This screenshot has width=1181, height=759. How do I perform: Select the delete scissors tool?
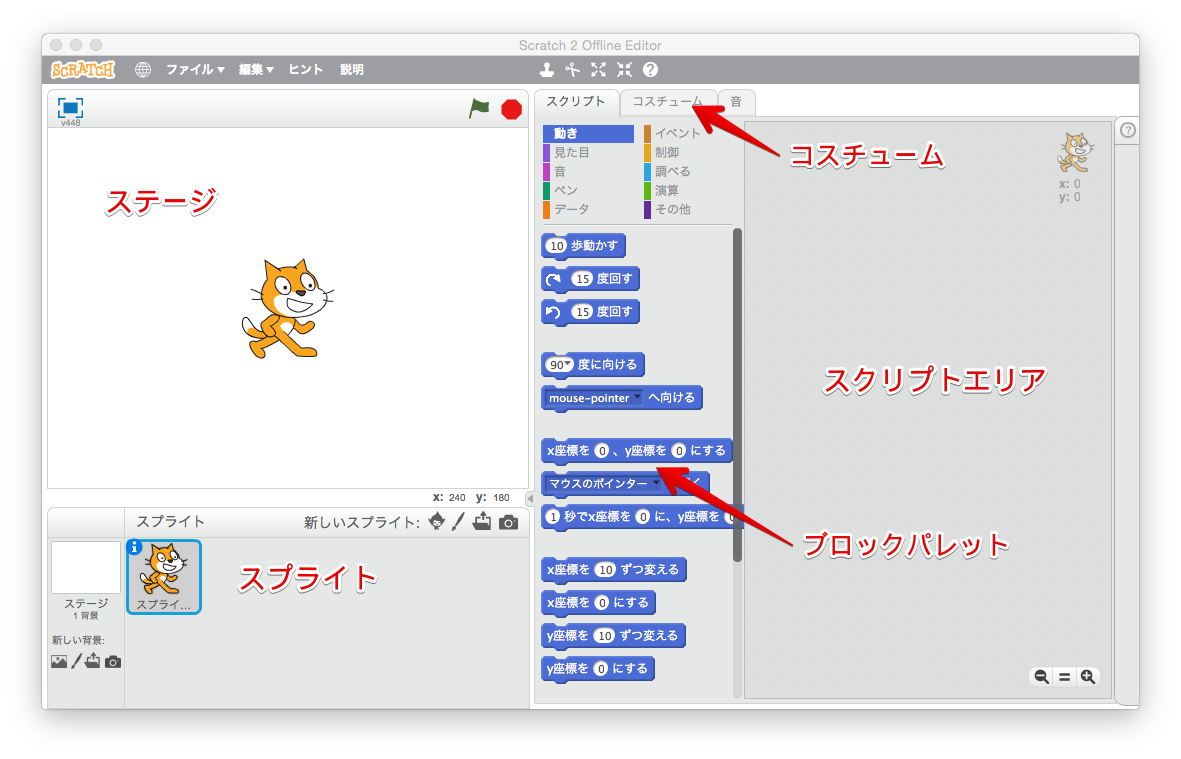point(572,70)
